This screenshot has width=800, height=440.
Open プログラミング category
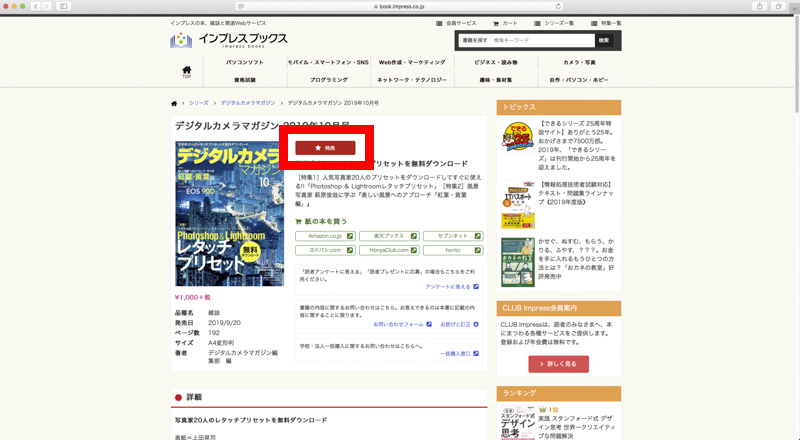click(328, 80)
